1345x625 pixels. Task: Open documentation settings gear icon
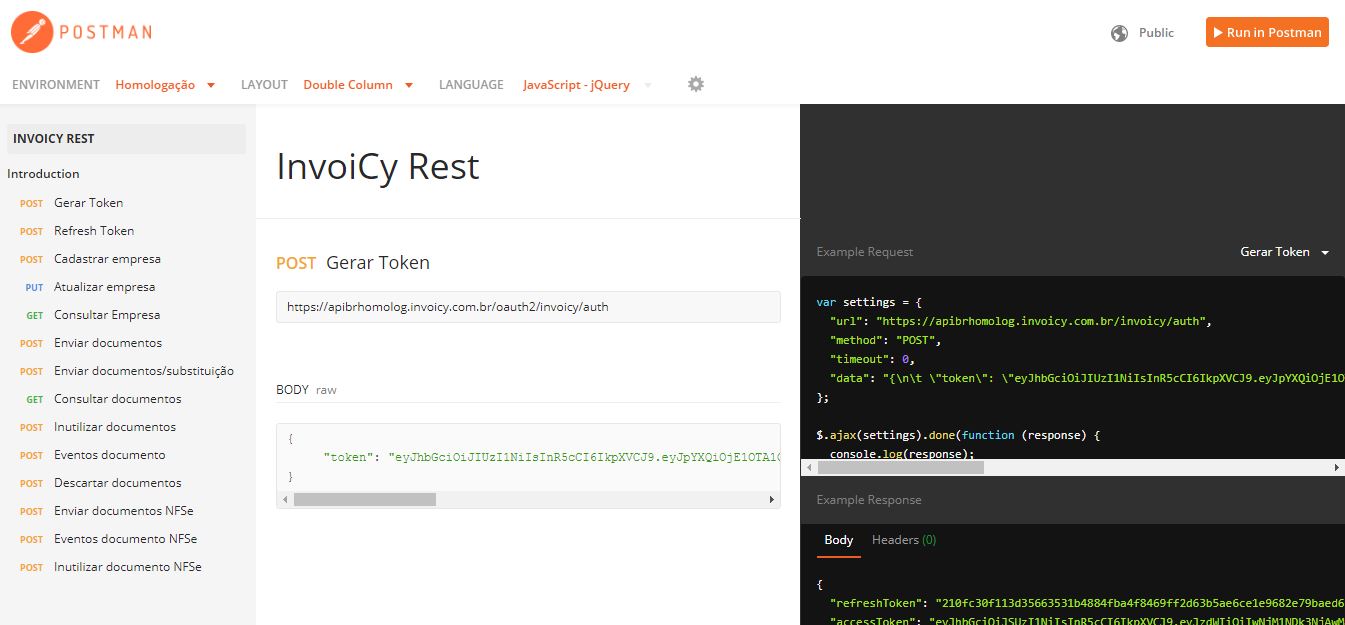[696, 85]
